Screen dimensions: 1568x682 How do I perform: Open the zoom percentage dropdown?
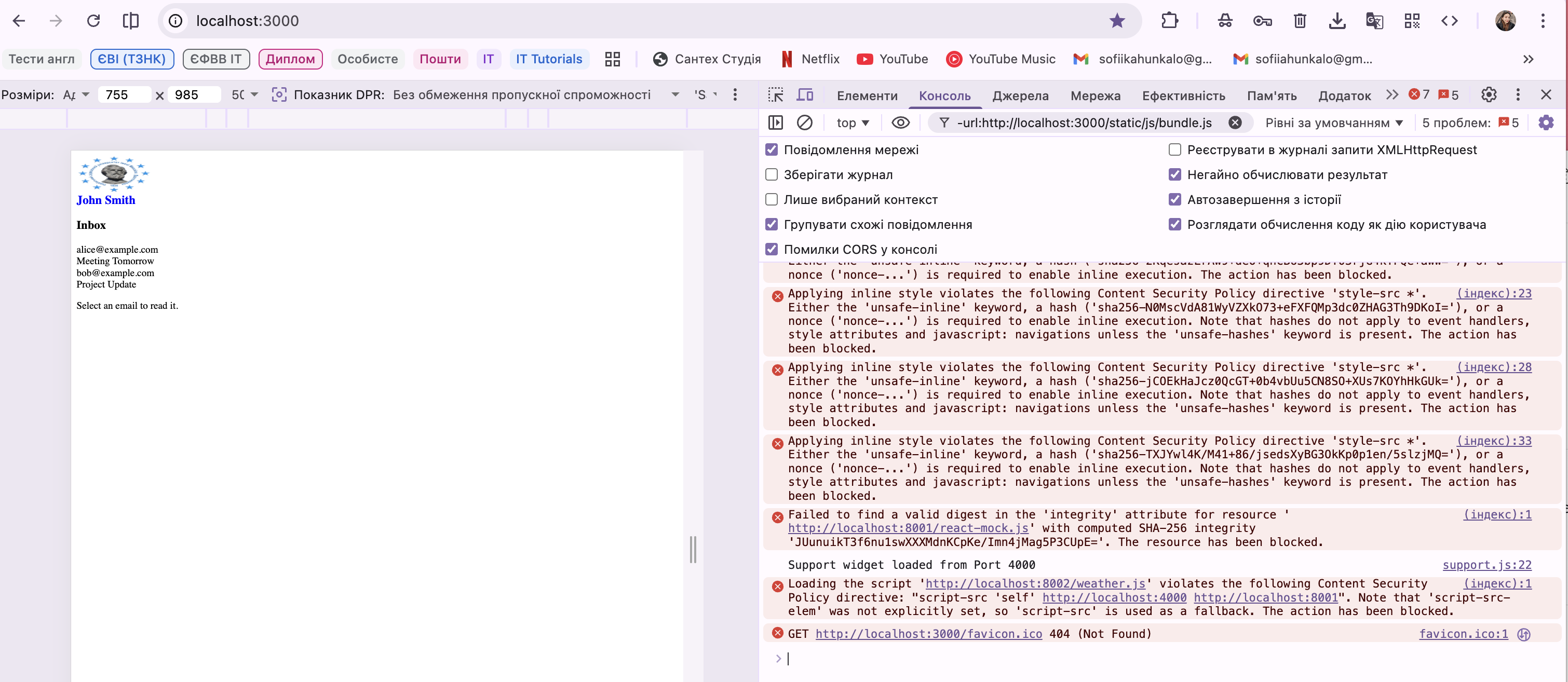(x=245, y=95)
